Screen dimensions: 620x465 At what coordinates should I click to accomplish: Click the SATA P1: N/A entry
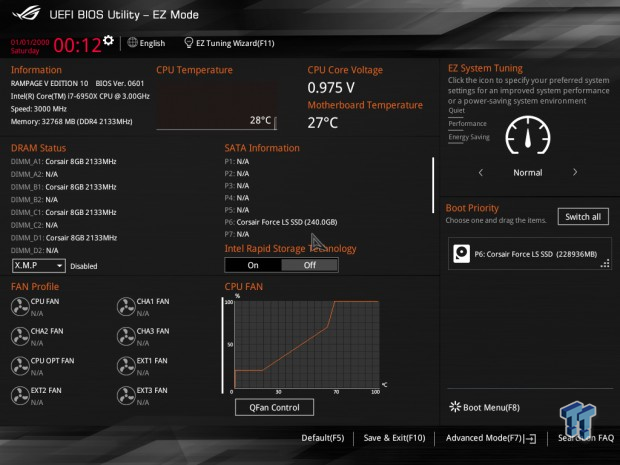click(x=237, y=161)
